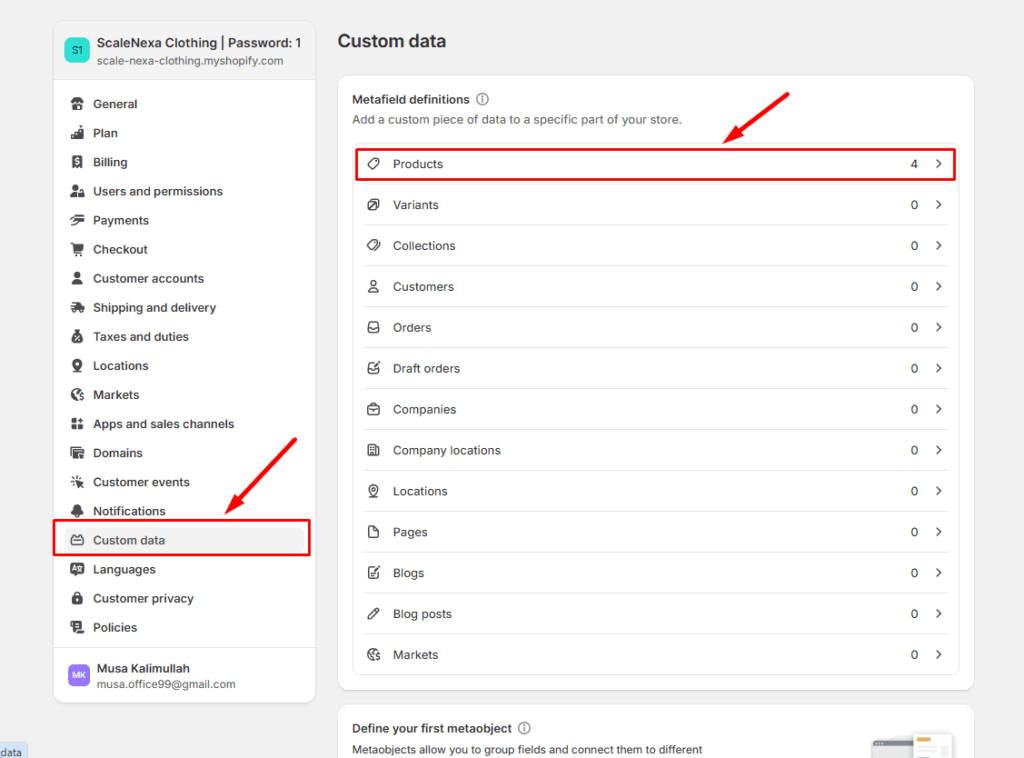Open Billing settings
Screen dimensions: 1024x758
point(184,162)
